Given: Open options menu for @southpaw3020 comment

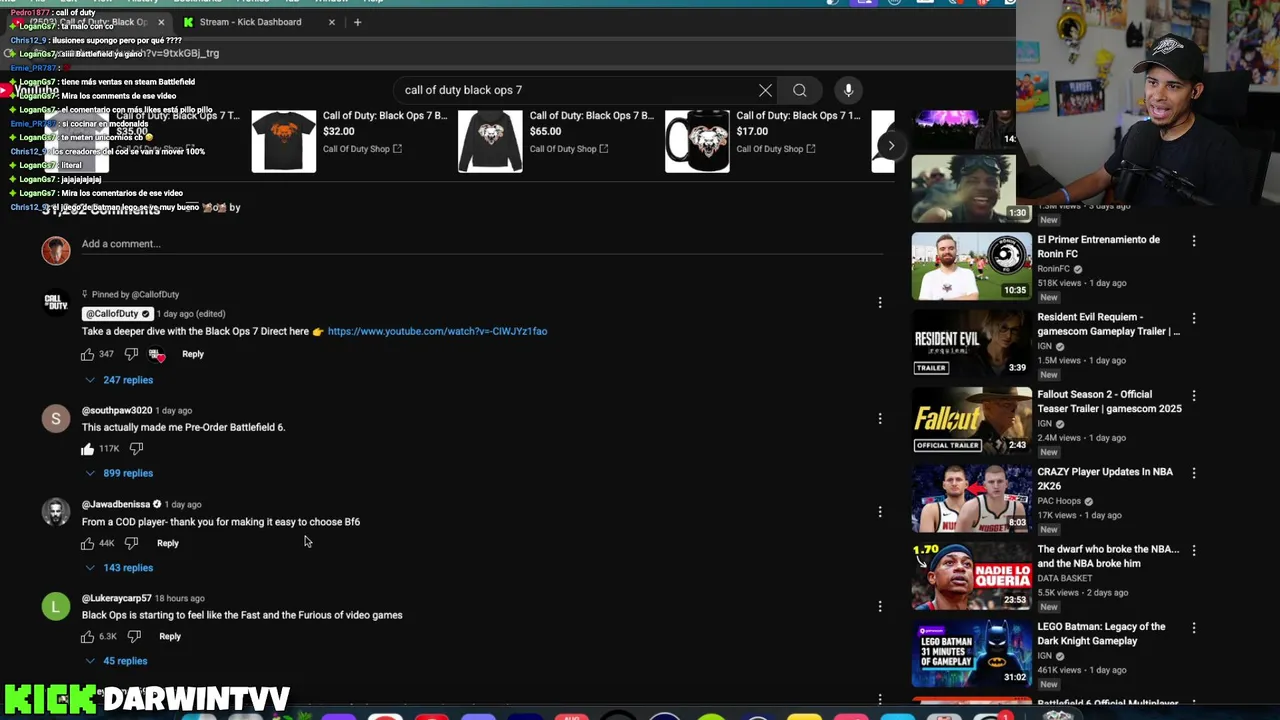Looking at the screenshot, I should pos(880,418).
